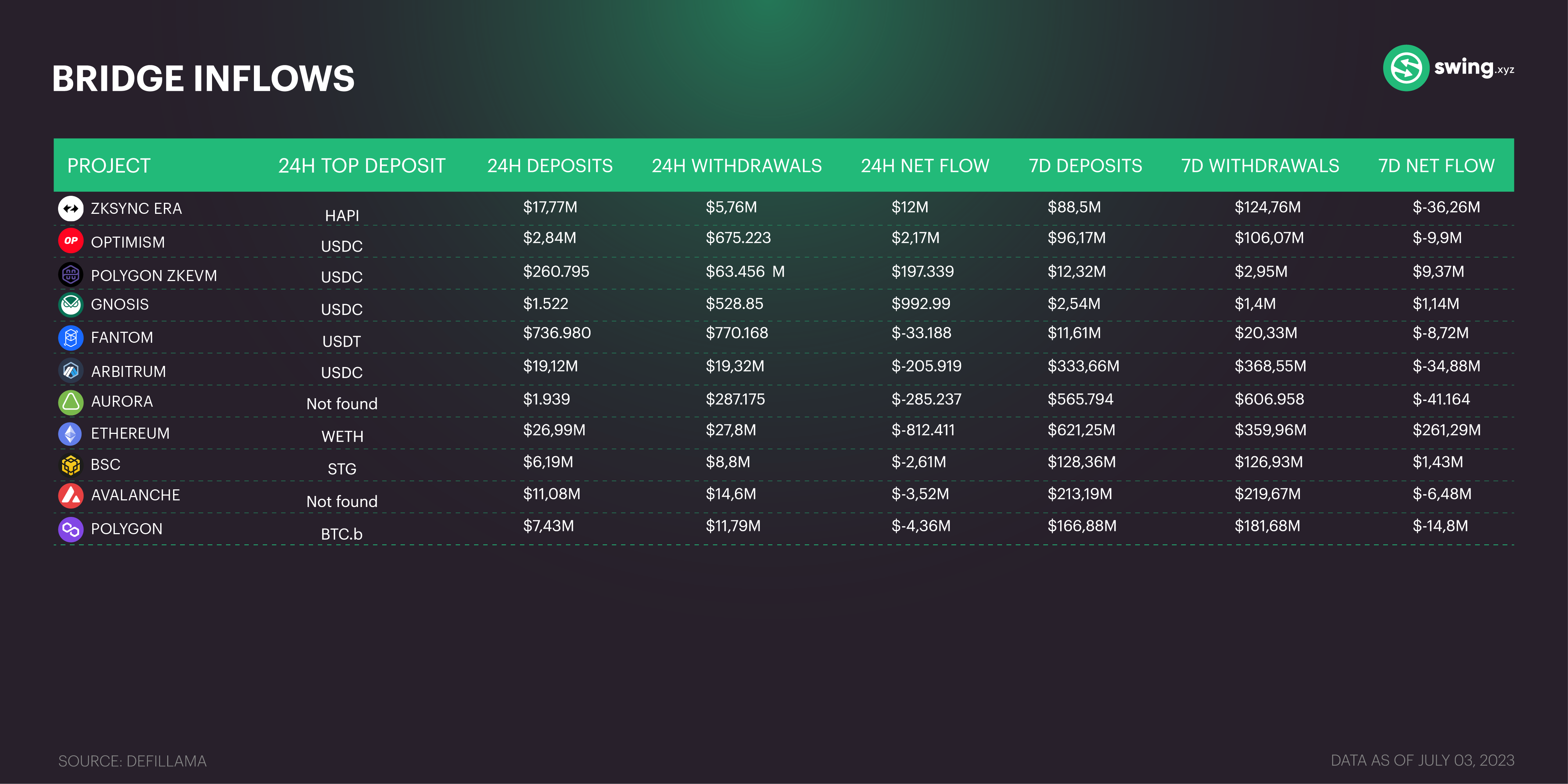Click the green Aurora triangle icon
This screenshot has width=1568, height=784.
[71, 402]
